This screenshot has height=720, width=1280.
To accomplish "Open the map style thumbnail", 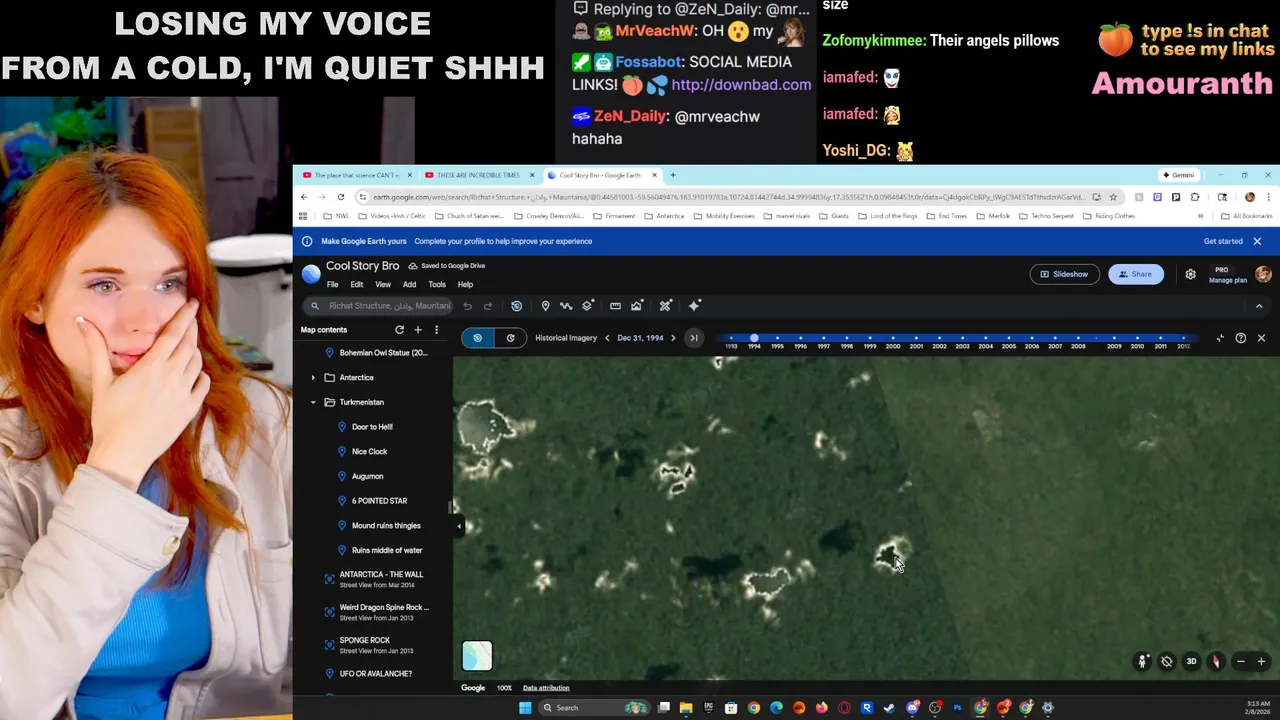I will click(x=477, y=656).
